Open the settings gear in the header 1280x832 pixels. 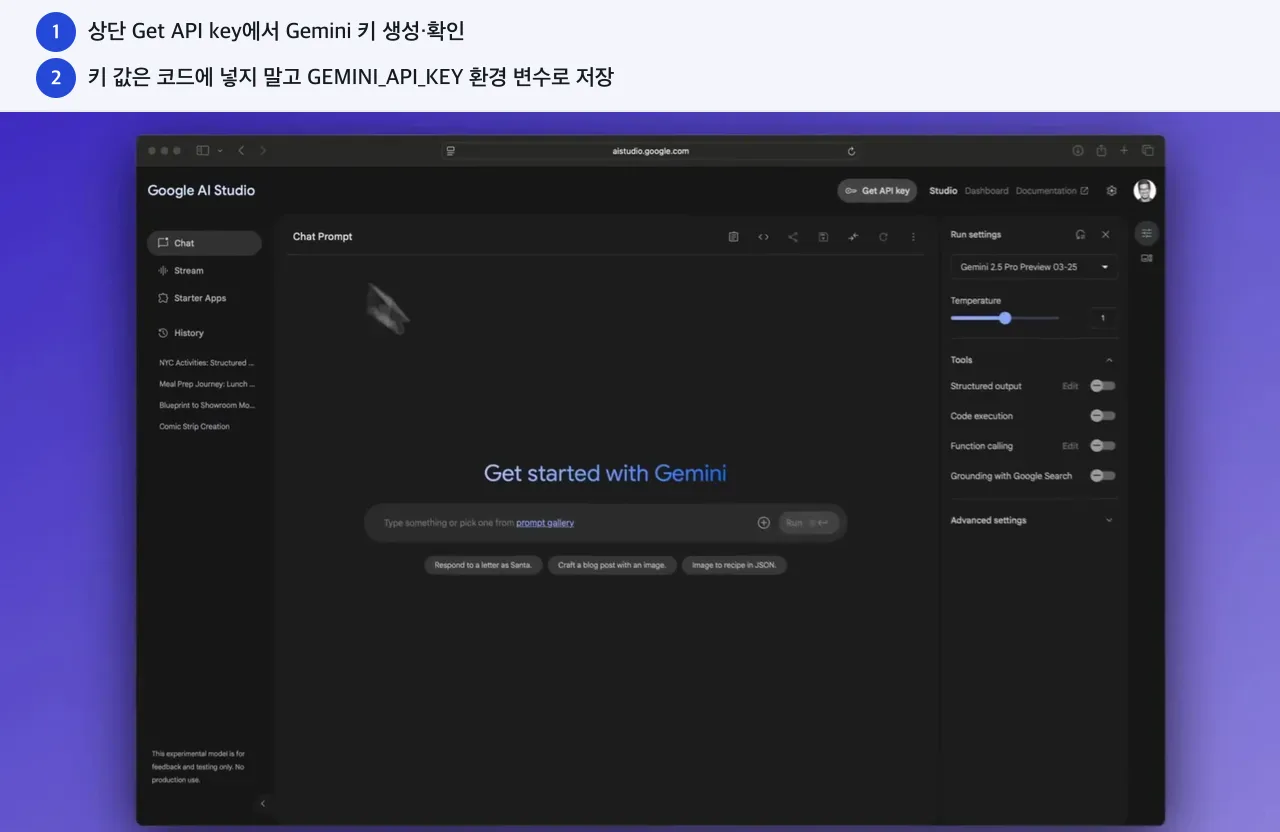1111,191
